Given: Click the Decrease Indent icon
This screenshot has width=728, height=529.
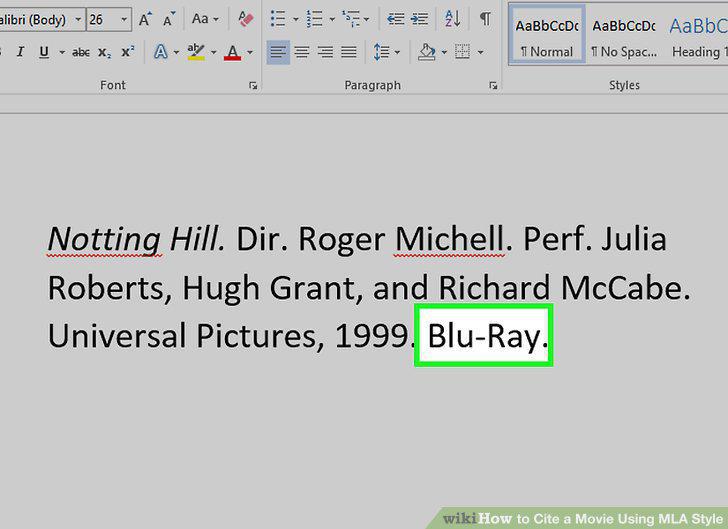Looking at the screenshot, I should (x=396, y=19).
